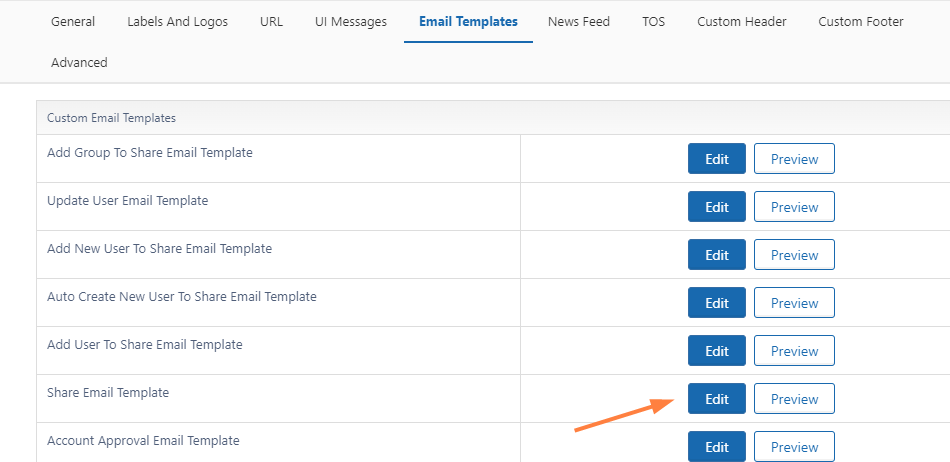
Task: Switch to Labels And Logos tab
Action: click(x=177, y=22)
